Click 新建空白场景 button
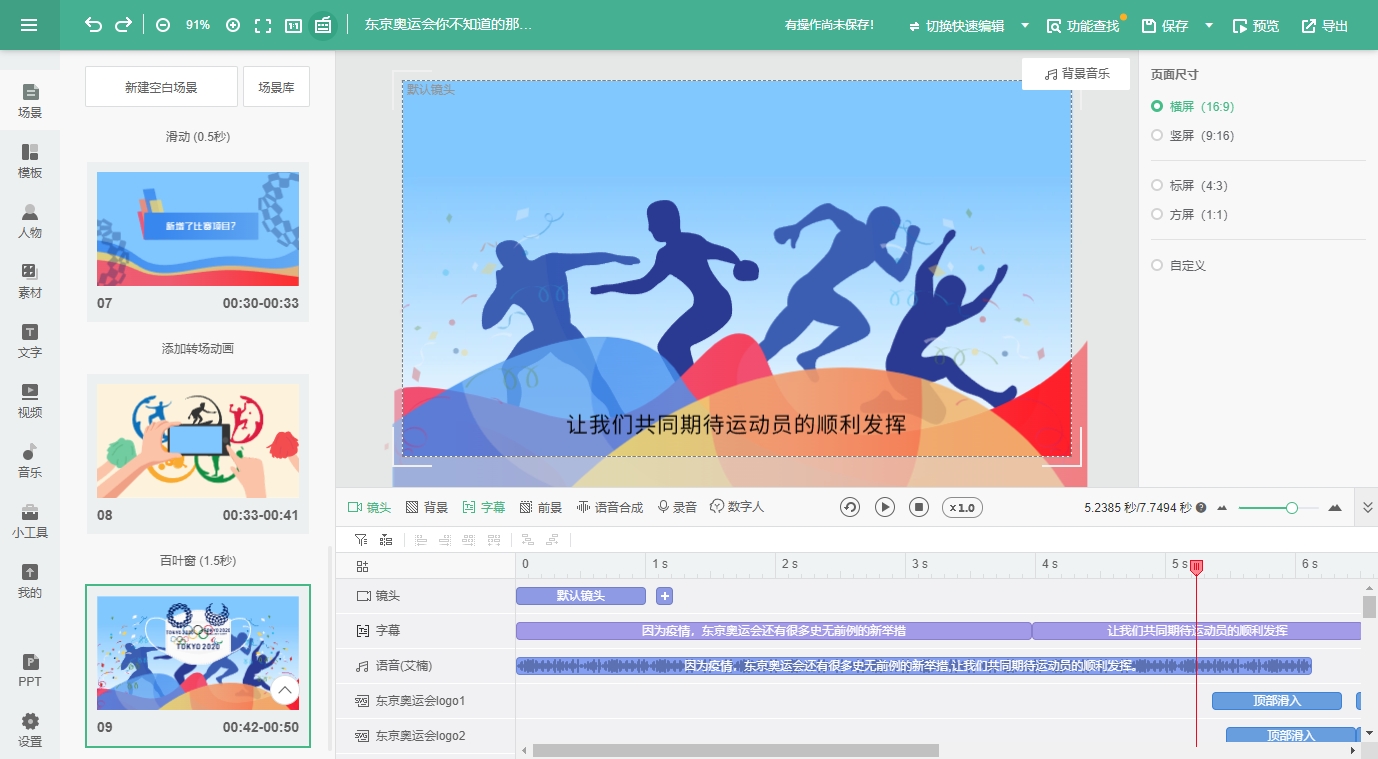1378x759 pixels. 161,87
